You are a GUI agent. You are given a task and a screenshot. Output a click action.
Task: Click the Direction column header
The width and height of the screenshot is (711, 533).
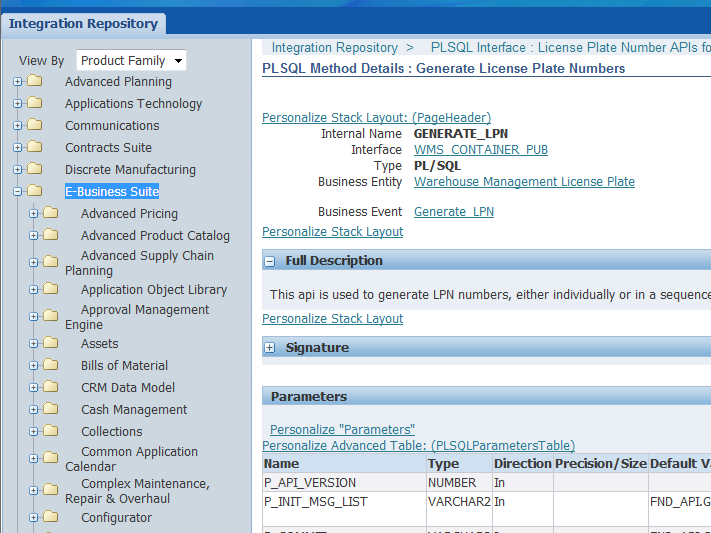pos(523,464)
